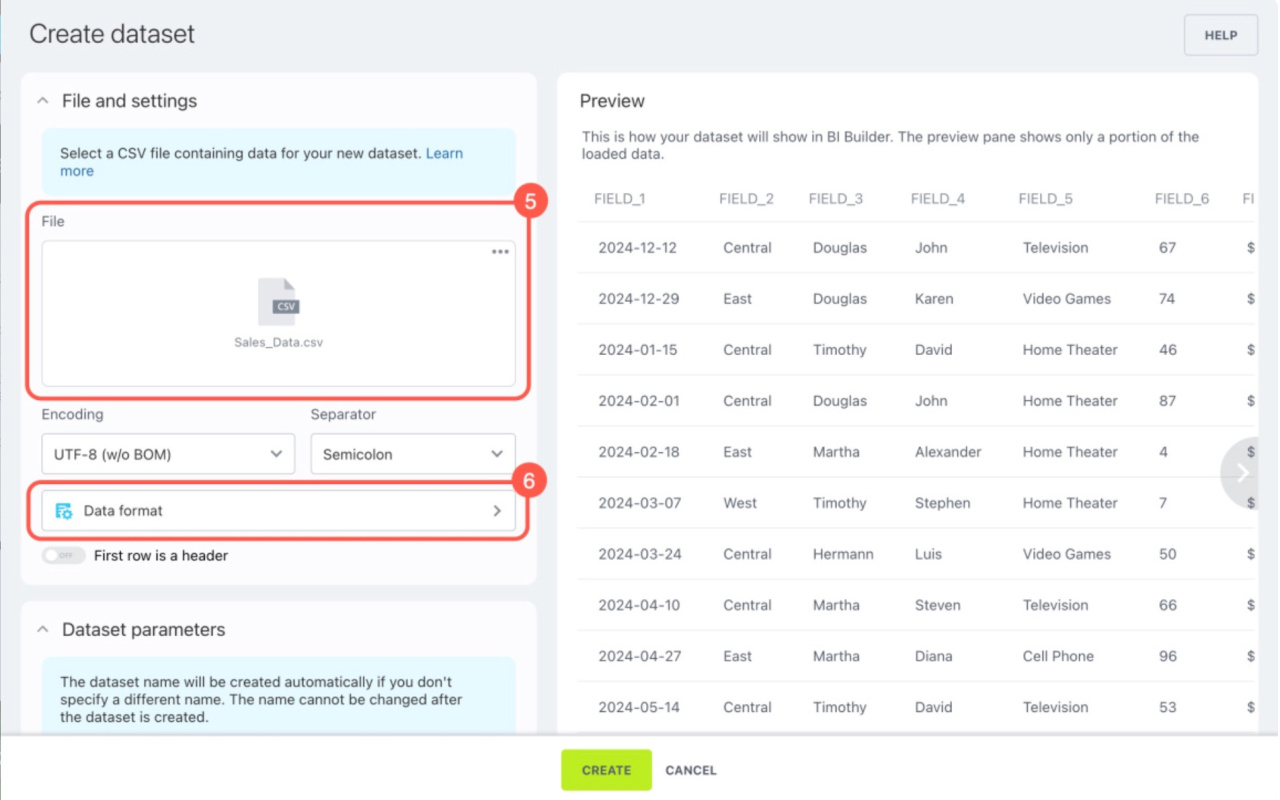Viewport: 1280px width, 800px height.
Task: Click the FIELD_5 column header
Action: (x=1045, y=199)
